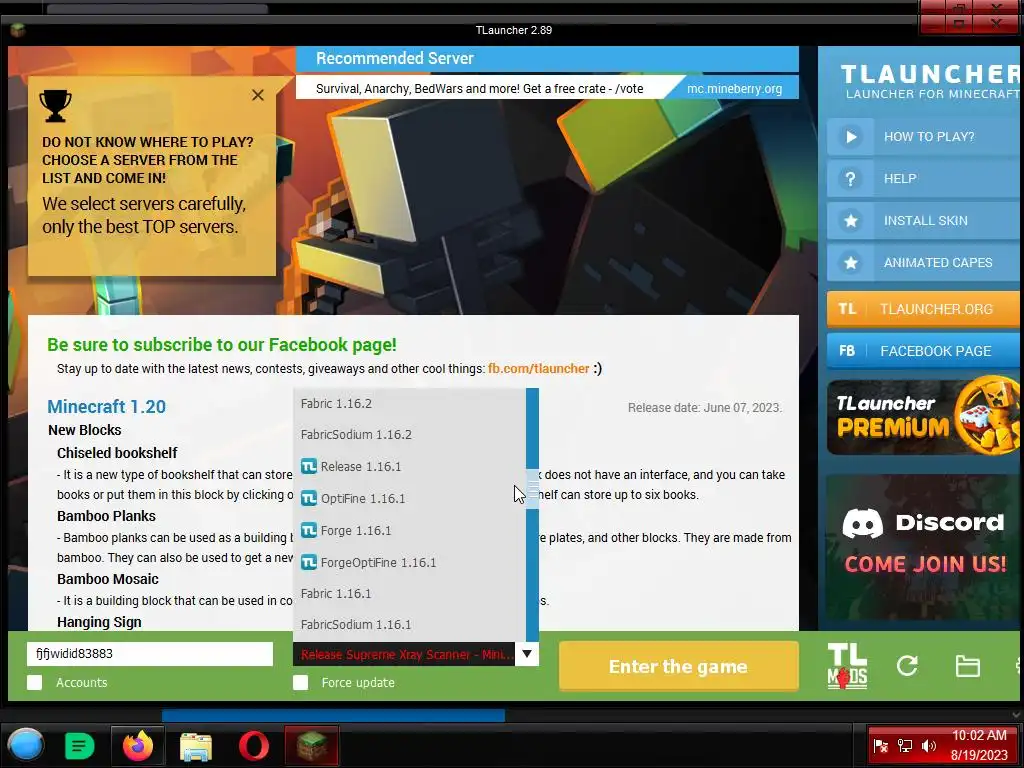Open Opera browser from the taskbar
The image size is (1024, 768).
point(253,745)
